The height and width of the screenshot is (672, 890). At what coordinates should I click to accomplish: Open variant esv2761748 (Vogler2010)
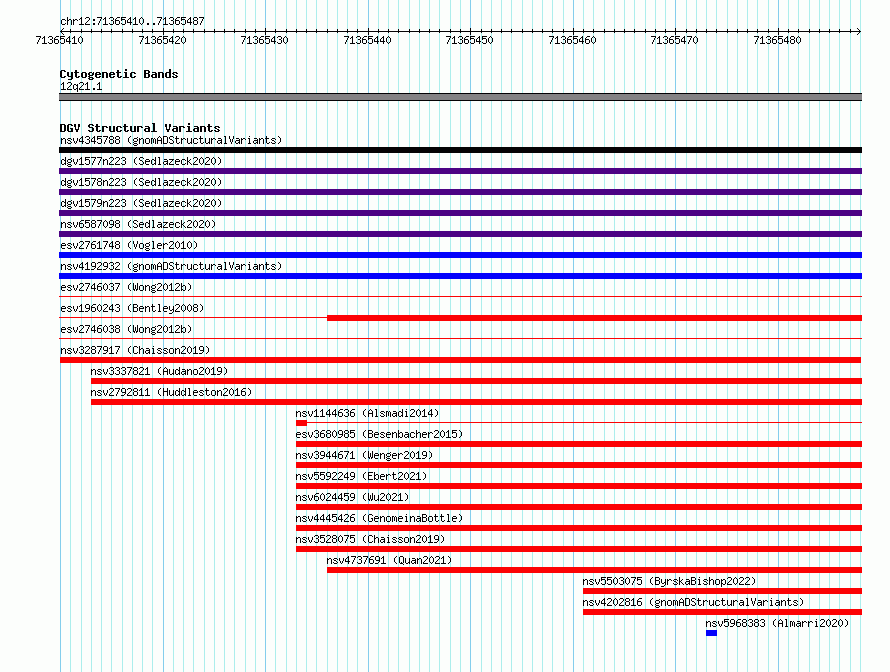pos(129,245)
